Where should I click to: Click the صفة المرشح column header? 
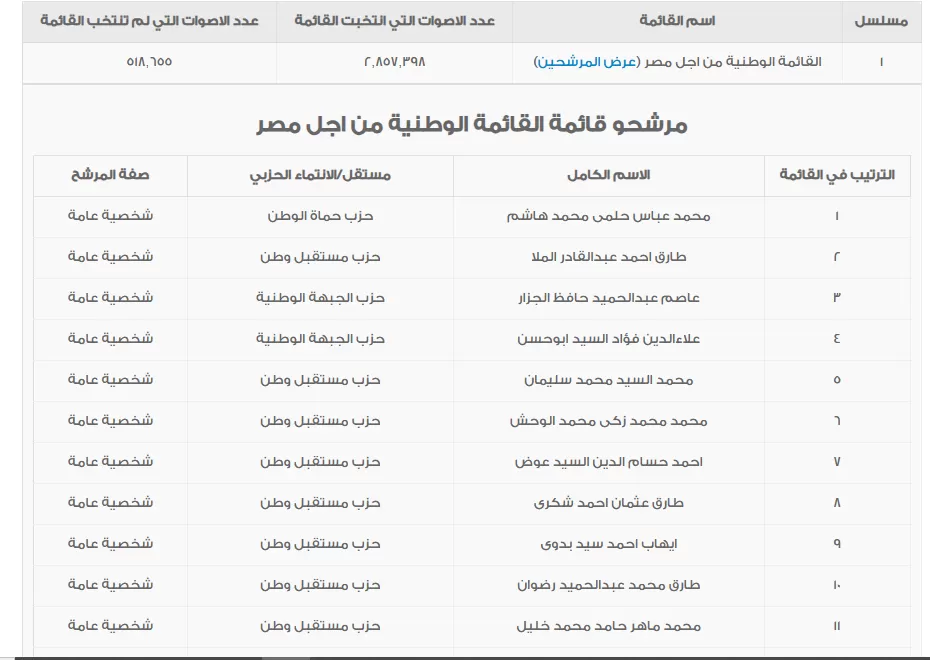click(110, 175)
